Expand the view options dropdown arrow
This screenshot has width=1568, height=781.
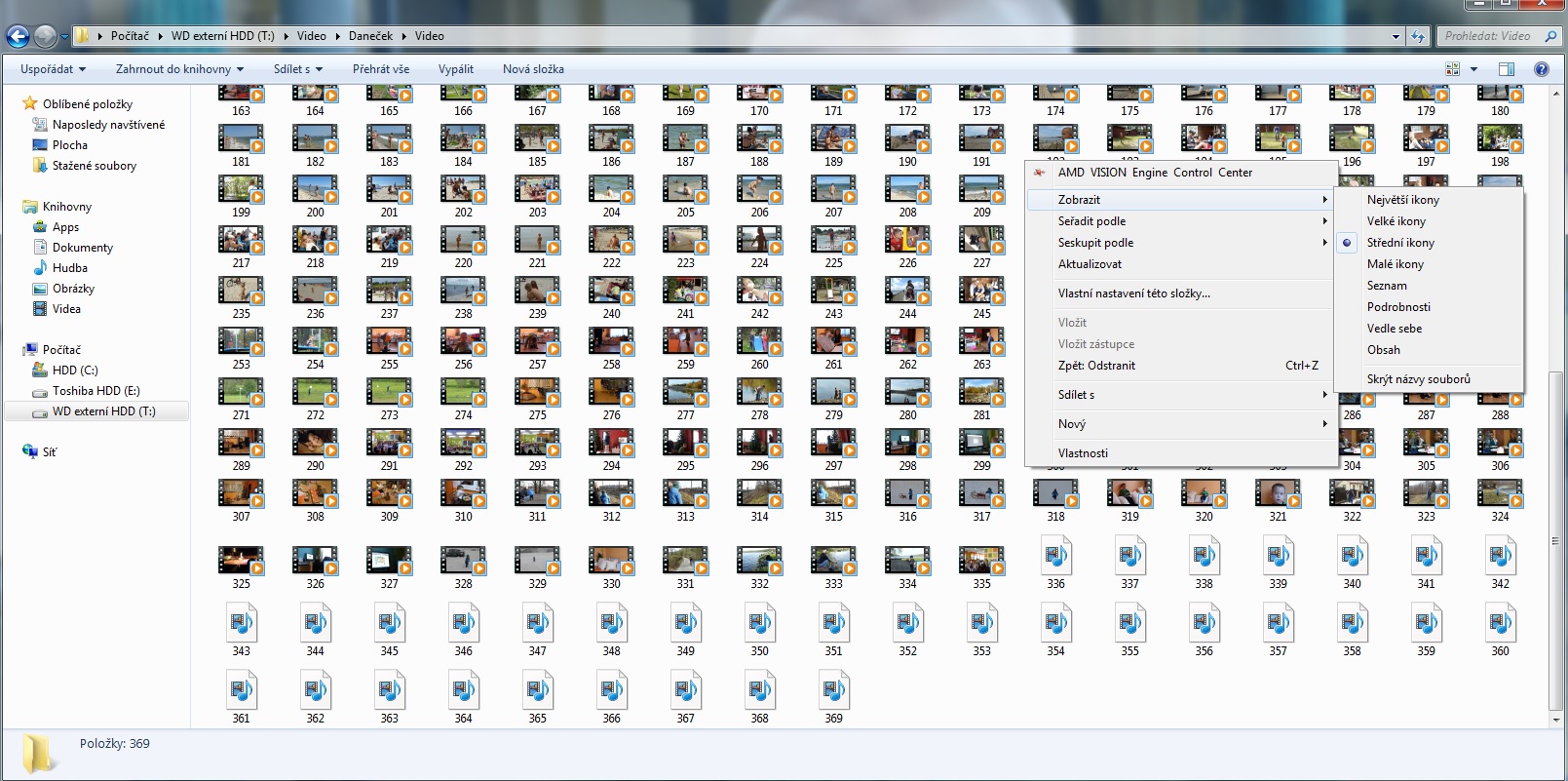pos(1473,69)
